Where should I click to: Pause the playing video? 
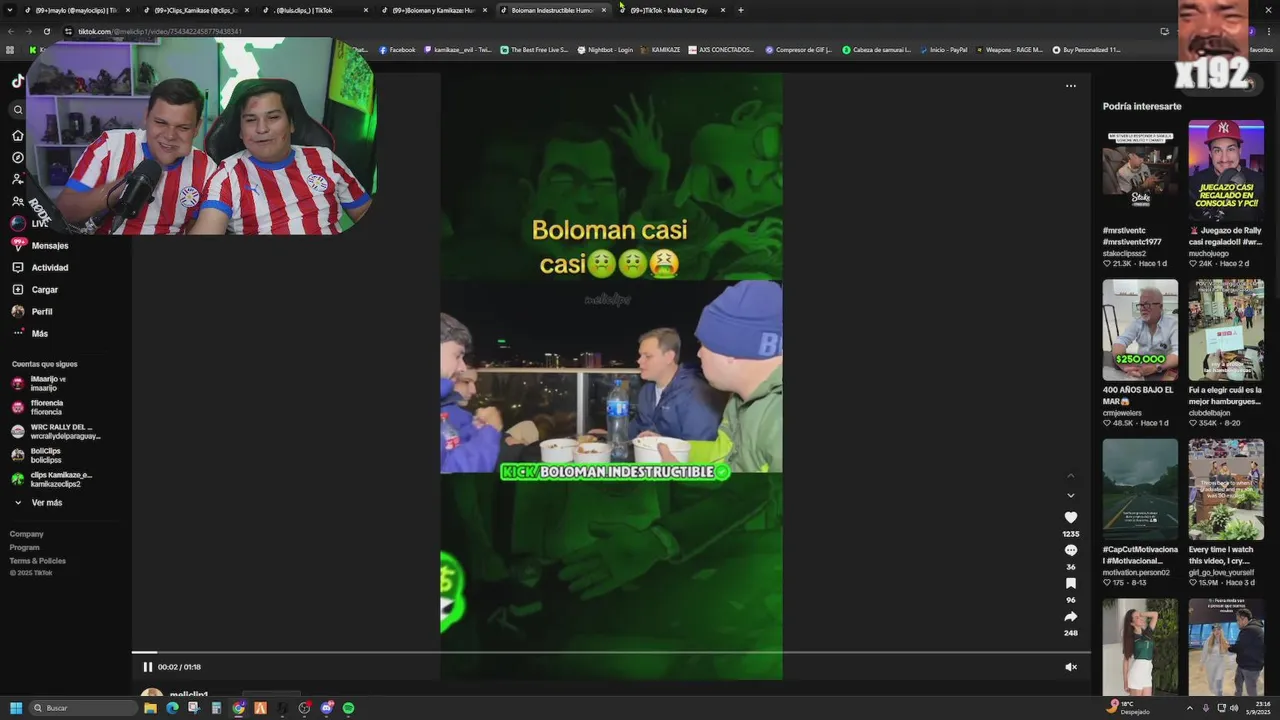pos(147,667)
